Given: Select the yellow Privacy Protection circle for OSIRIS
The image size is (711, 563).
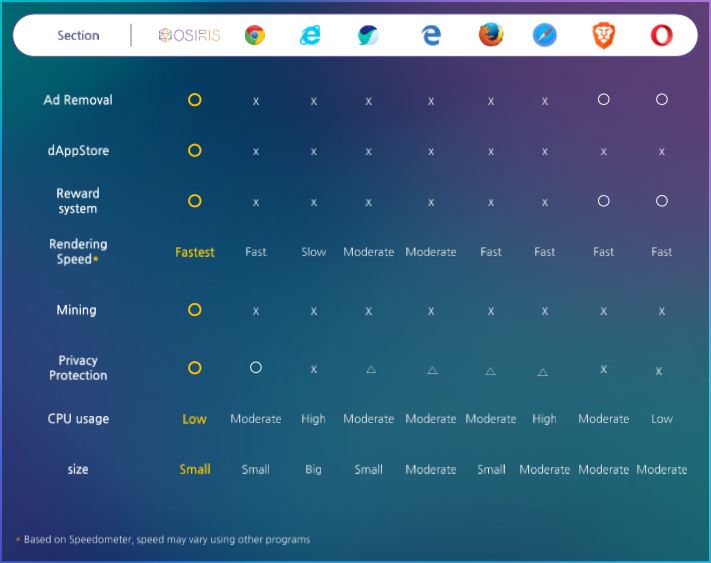Looking at the screenshot, I should (195, 368).
